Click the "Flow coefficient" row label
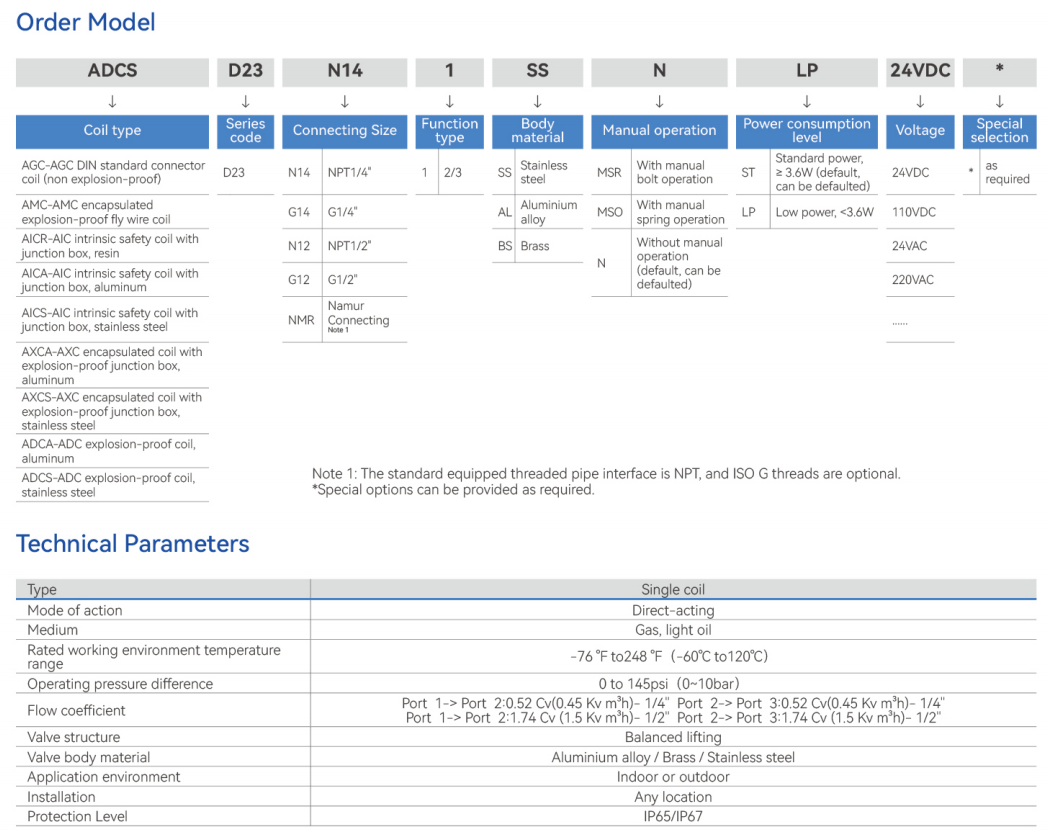Viewport: 1048px width, 830px height. click(76, 710)
